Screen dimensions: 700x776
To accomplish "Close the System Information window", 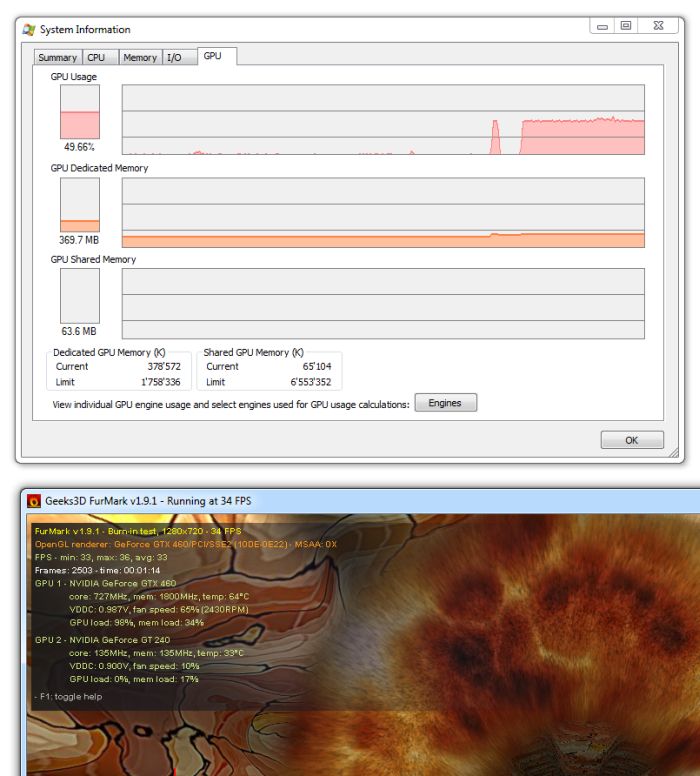I will pos(658,26).
